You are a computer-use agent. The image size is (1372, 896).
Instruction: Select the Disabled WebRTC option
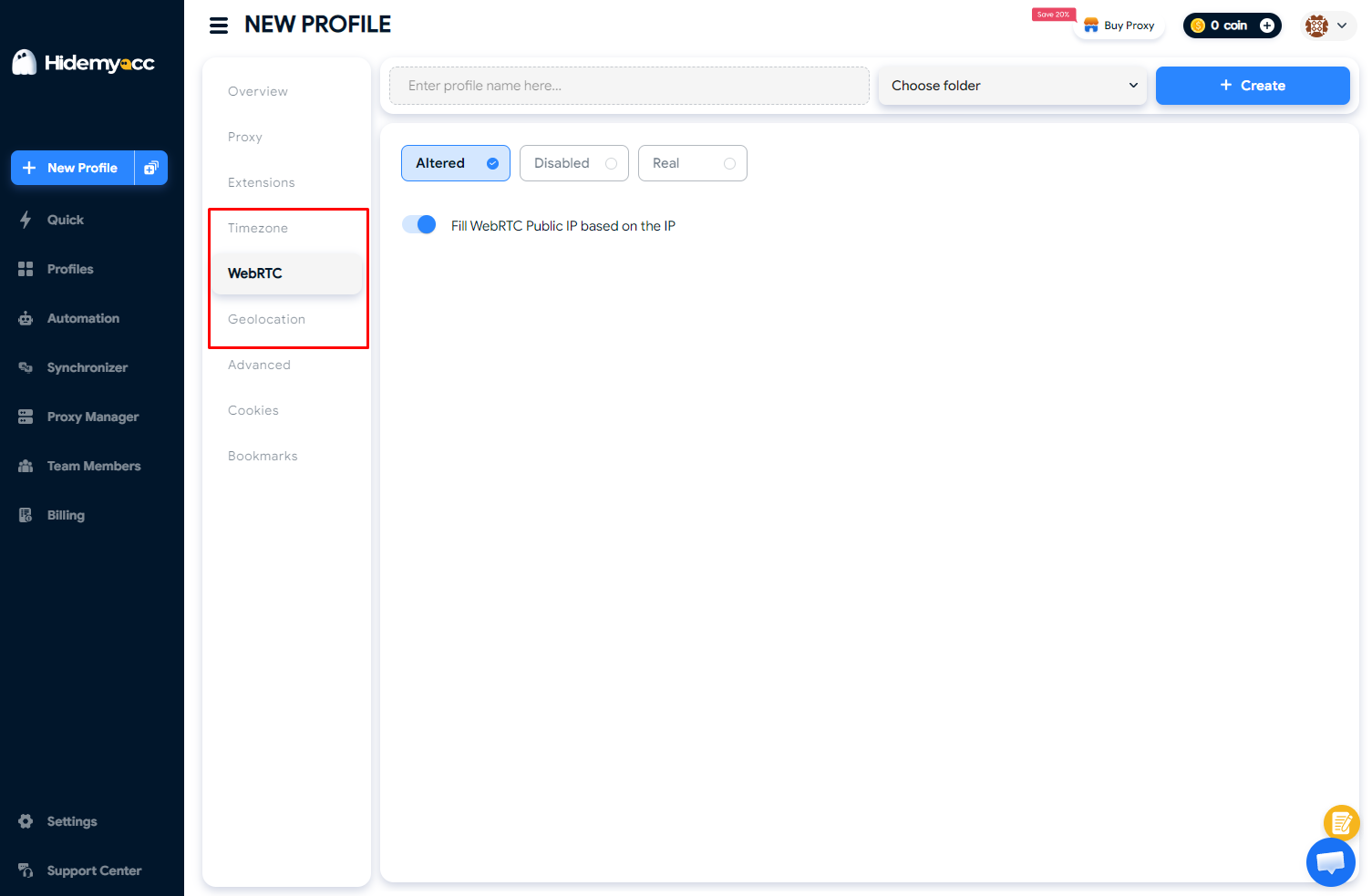[x=573, y=163]
